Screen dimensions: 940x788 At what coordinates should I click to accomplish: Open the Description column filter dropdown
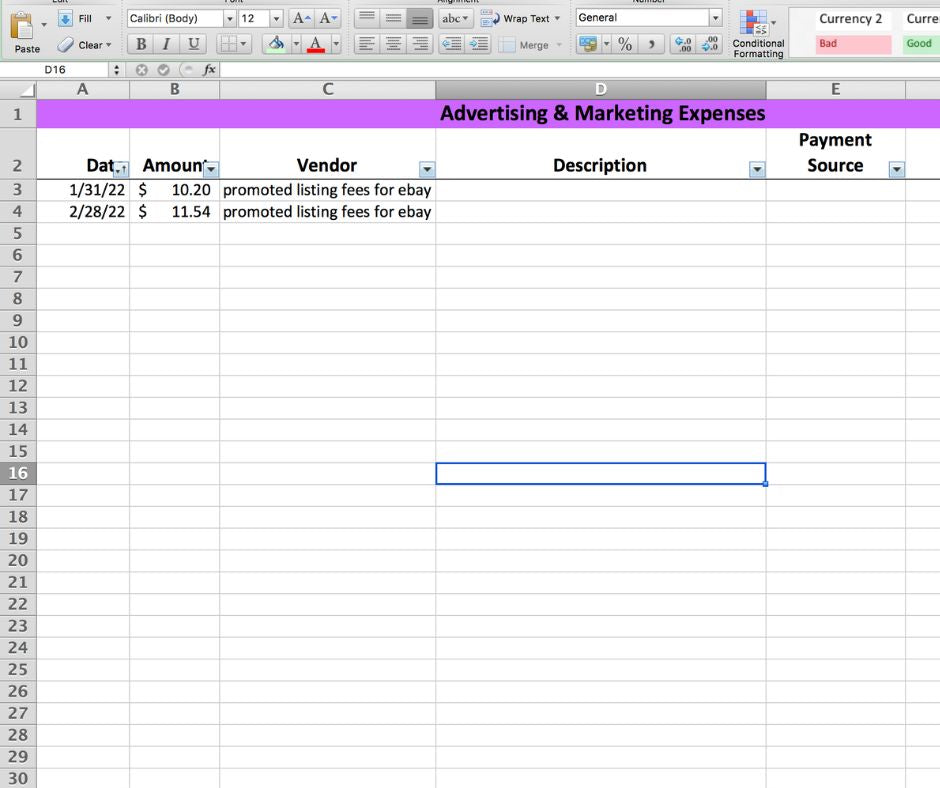[757, 170]
